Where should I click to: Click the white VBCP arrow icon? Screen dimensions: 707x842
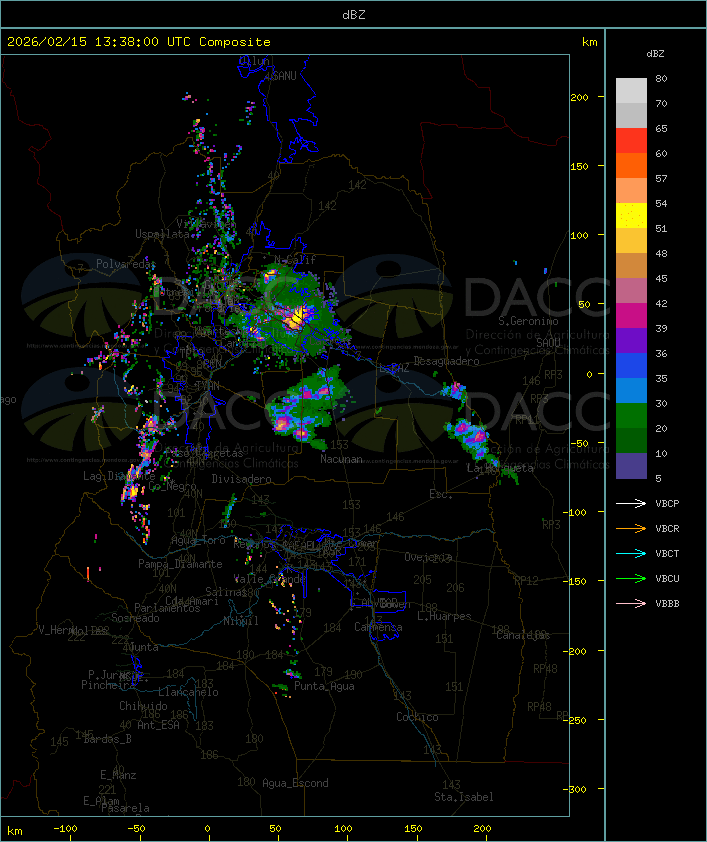(631, 504)
